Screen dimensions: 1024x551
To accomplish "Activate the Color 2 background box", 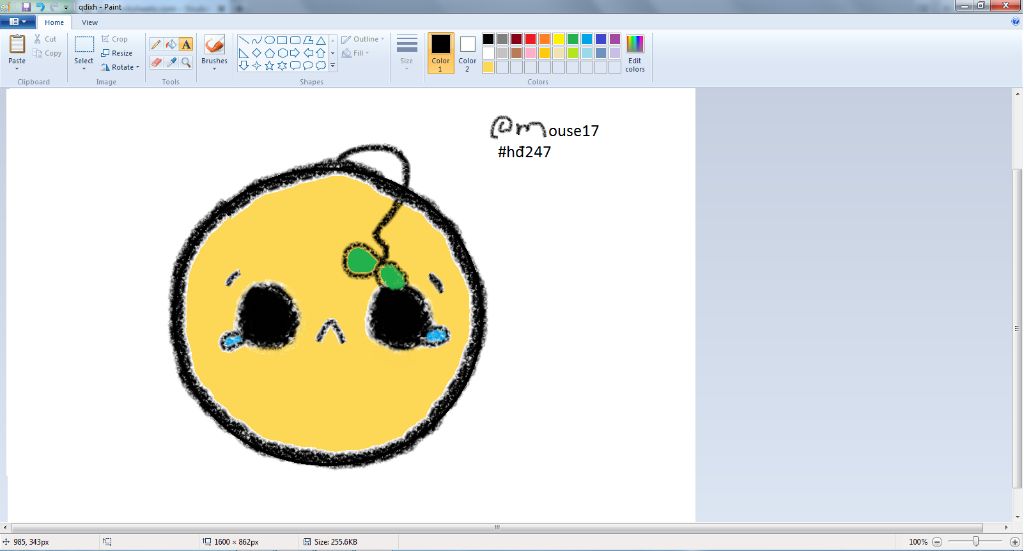I will 467,53.
